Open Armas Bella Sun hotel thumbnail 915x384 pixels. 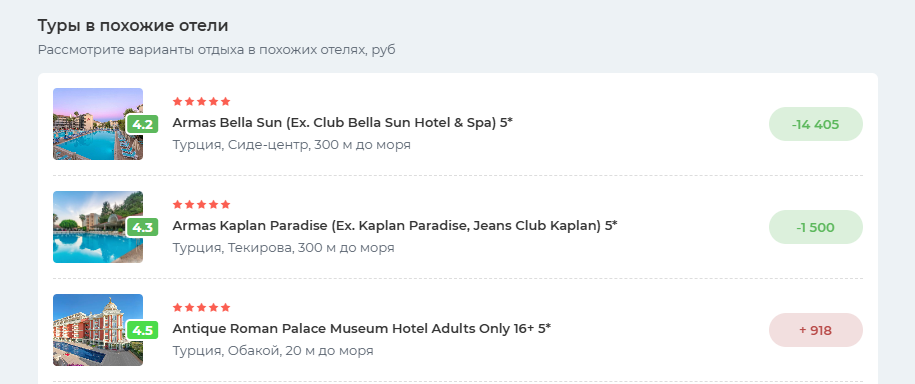click(97, 124)
